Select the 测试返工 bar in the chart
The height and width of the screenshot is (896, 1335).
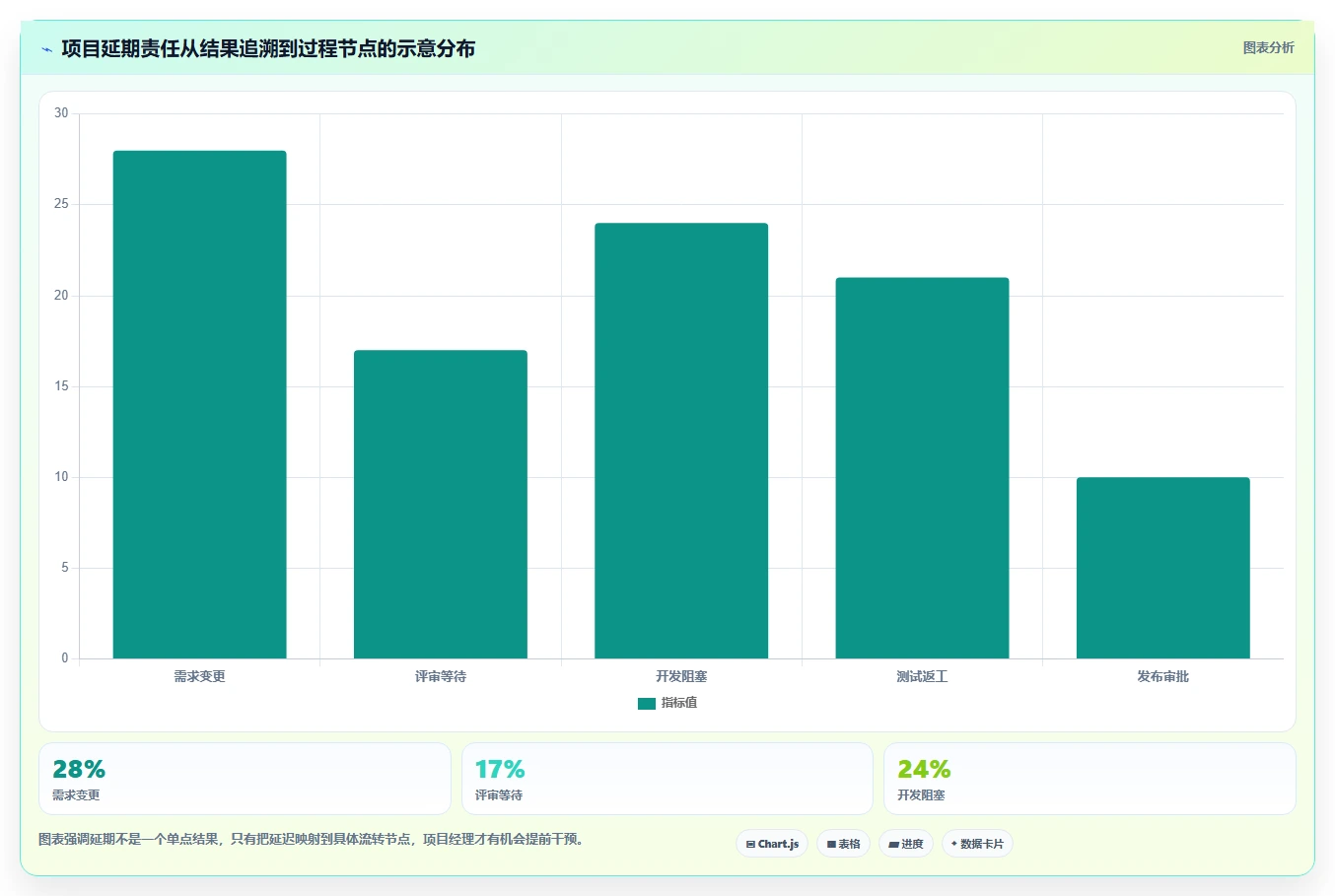click(922, 468)
